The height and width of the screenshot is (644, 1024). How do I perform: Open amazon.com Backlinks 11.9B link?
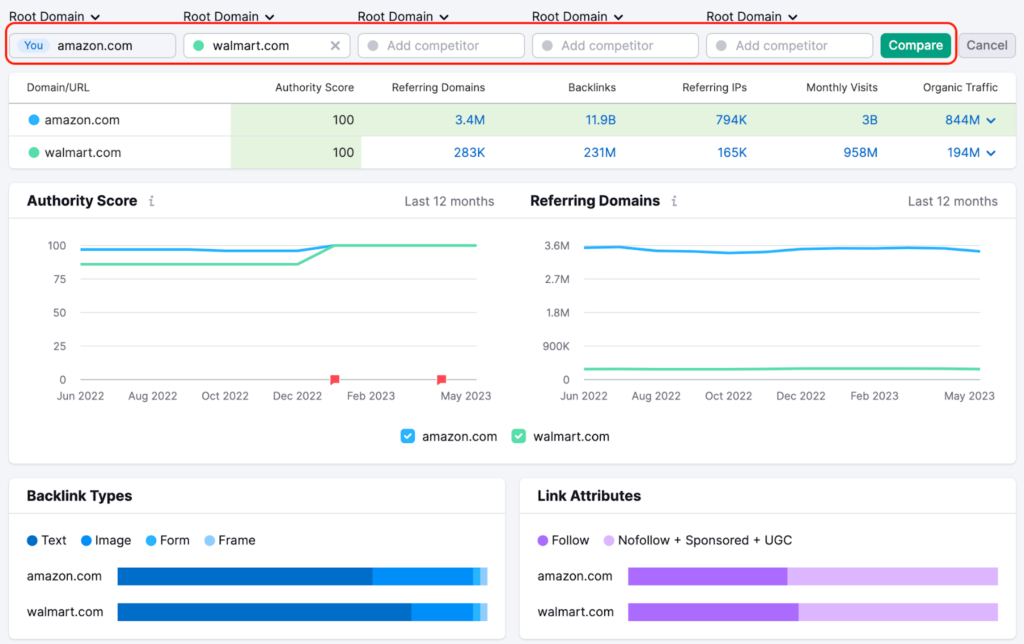click(600, 120)
